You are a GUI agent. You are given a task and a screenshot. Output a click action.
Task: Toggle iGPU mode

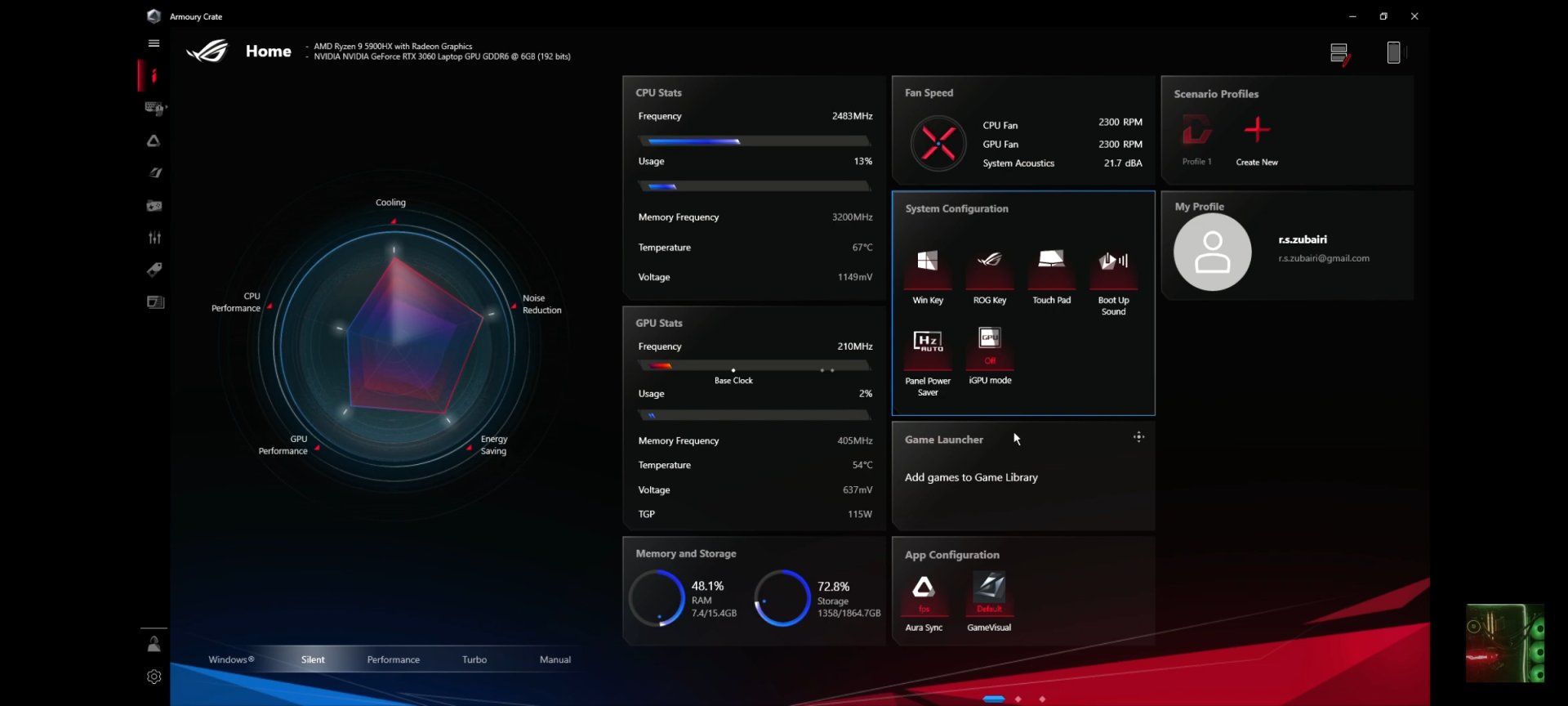coord(990,347)
